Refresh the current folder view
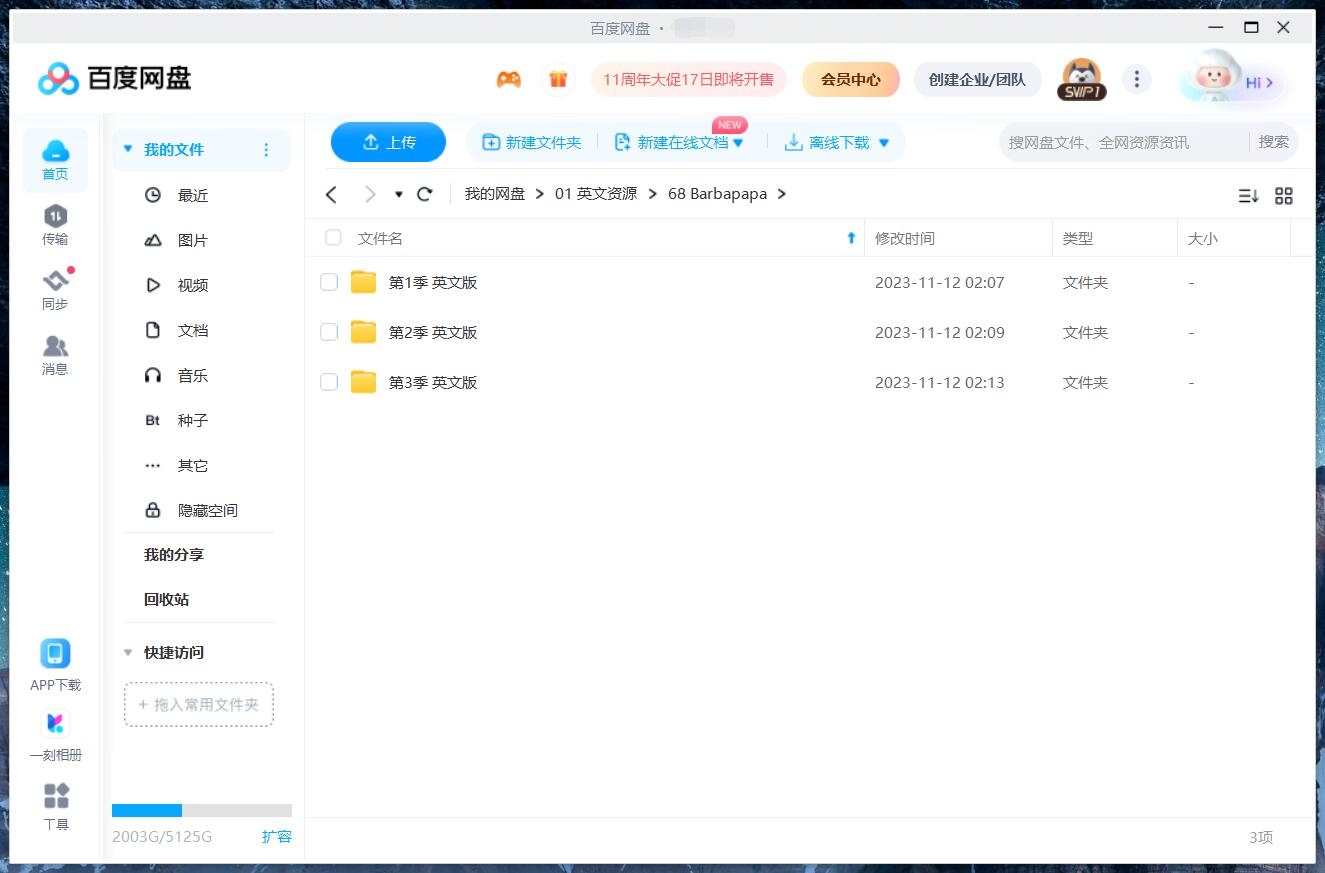 point(424,194)
